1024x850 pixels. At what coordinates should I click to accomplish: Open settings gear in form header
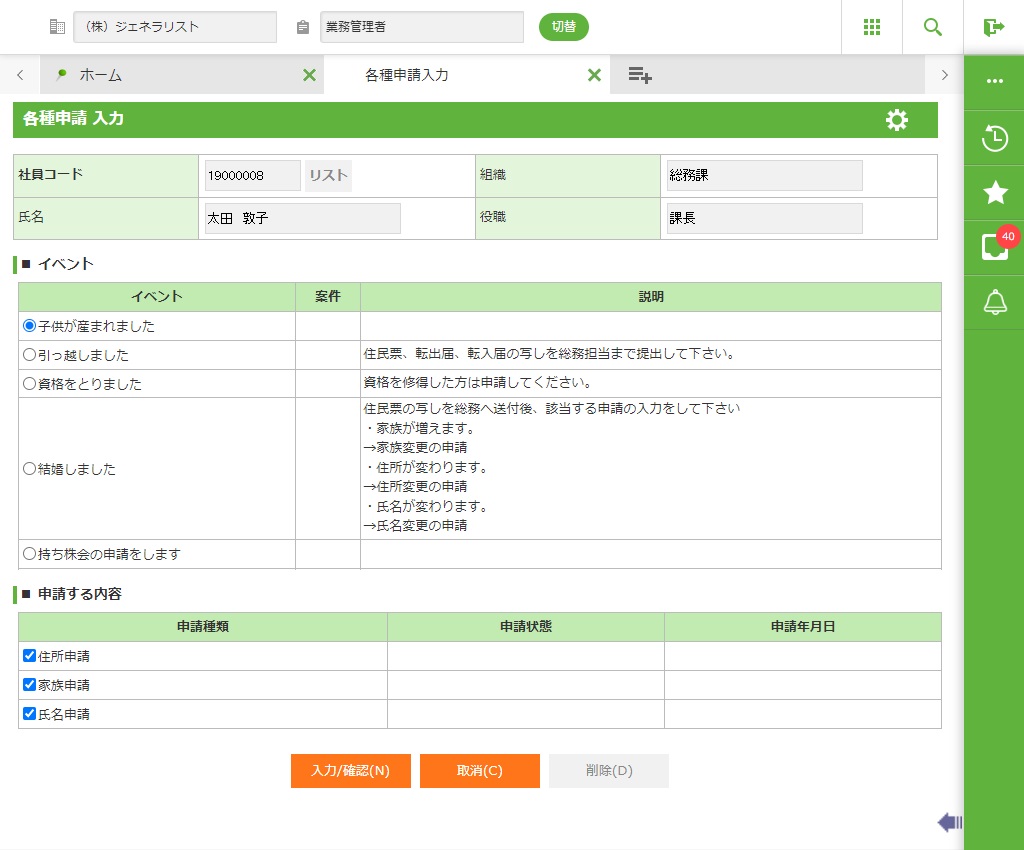coord(896,120)
